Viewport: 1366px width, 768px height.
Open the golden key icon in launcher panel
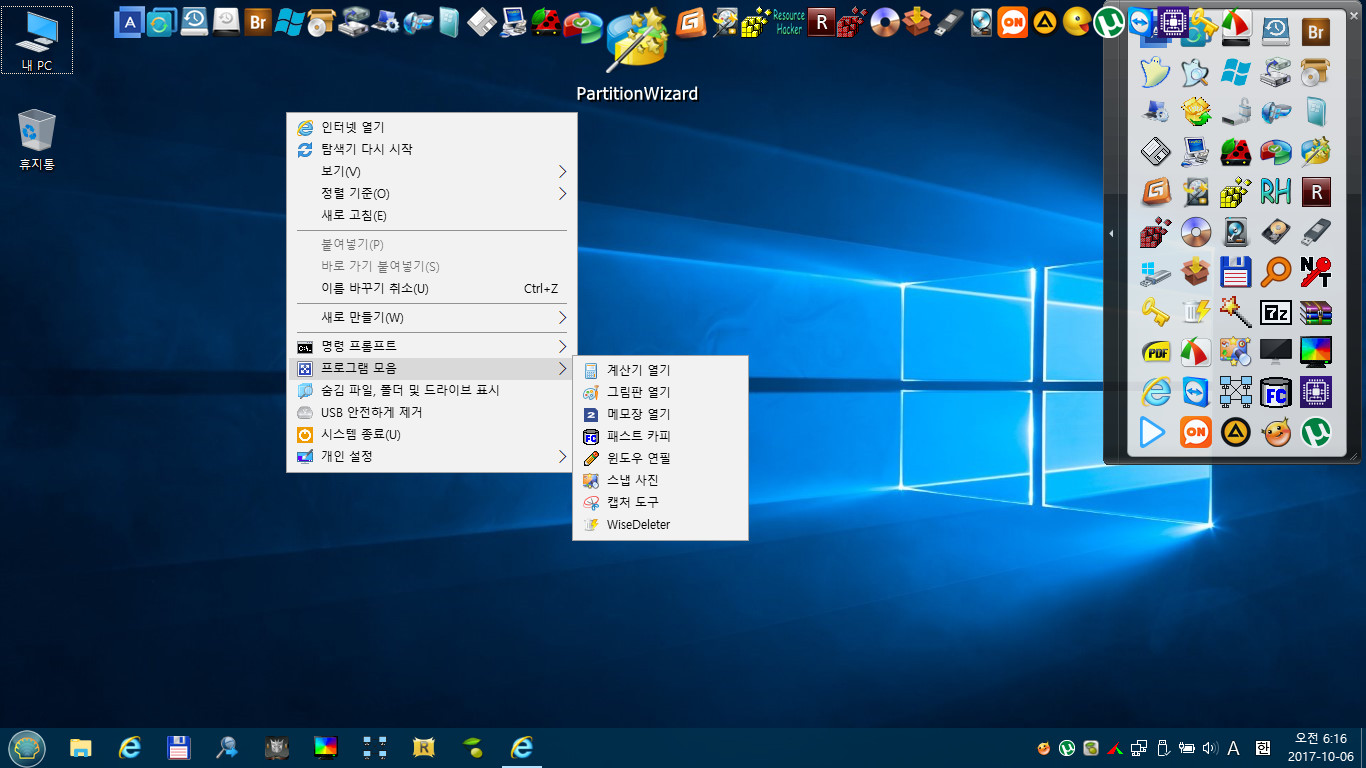(x=1156, y=312)
